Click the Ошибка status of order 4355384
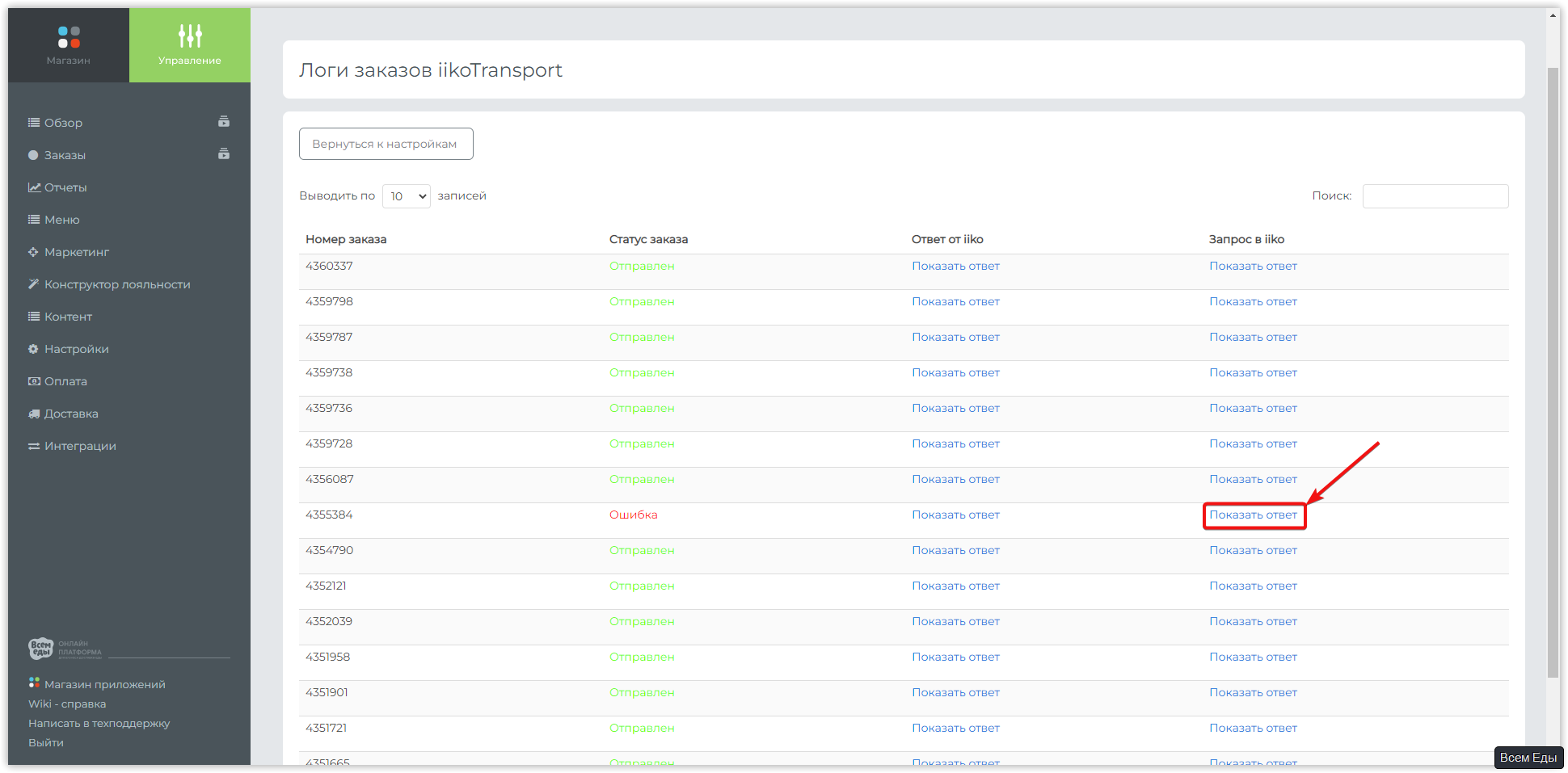This screenshot has height=773, width=1568. coord(633,515)
